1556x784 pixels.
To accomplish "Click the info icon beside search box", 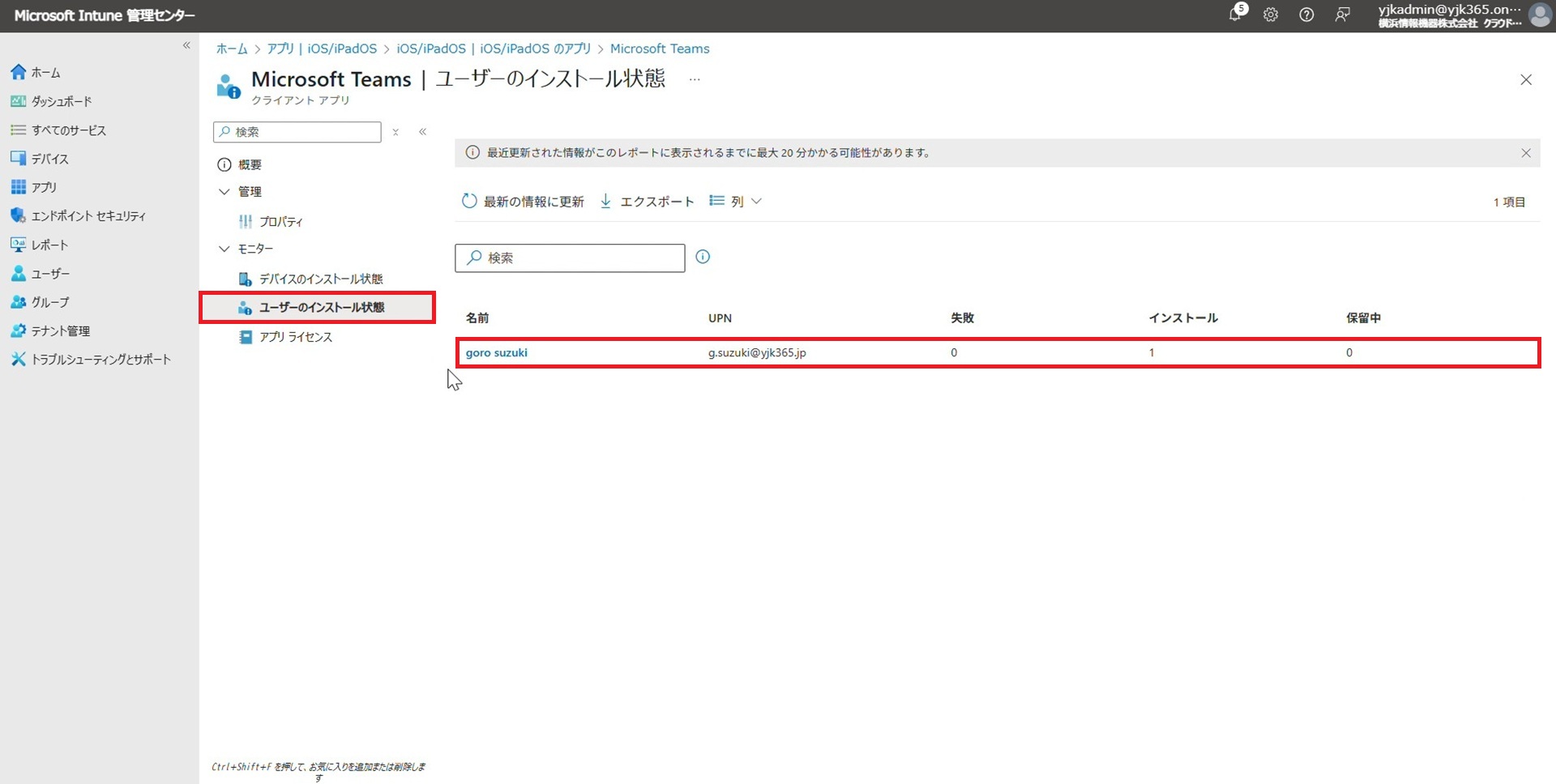I will 703,257.
